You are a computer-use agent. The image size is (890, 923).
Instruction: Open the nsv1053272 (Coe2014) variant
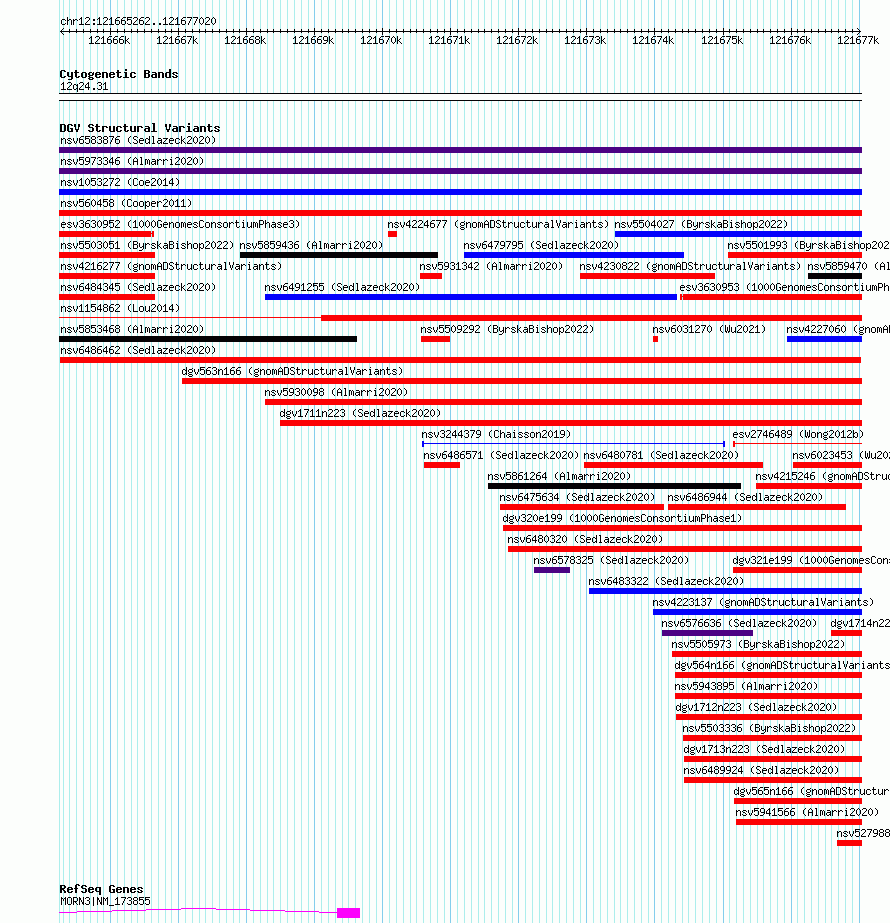click(x=120, y=182)
